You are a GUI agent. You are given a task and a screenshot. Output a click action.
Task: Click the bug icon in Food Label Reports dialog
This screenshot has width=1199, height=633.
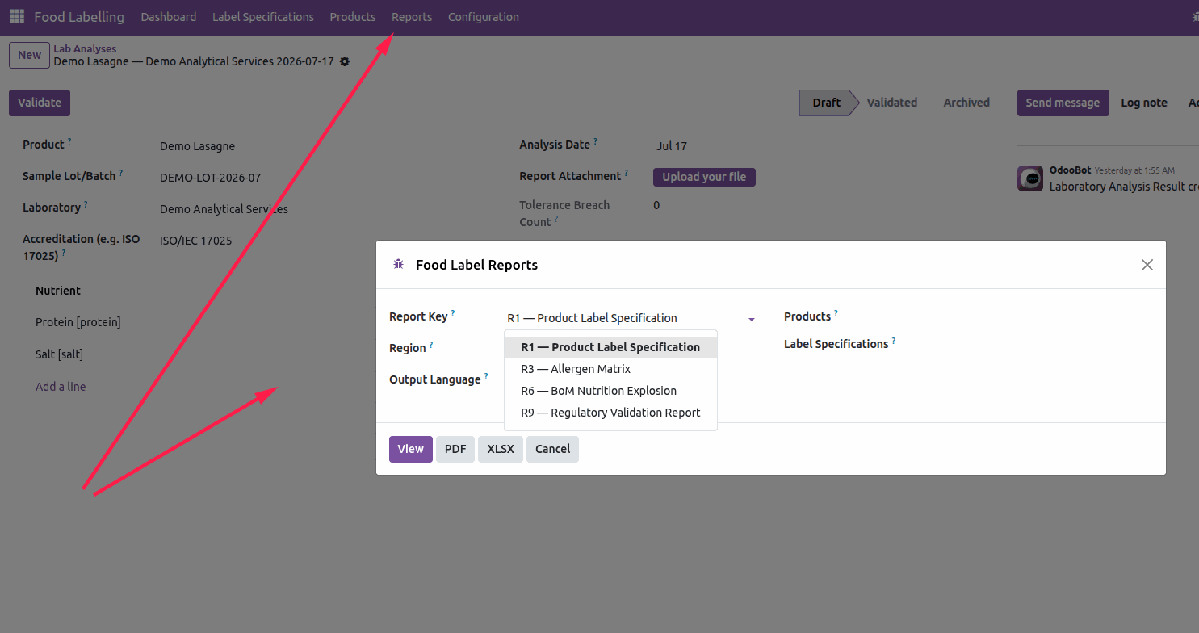pyautogui.click(x=398, y=265)
